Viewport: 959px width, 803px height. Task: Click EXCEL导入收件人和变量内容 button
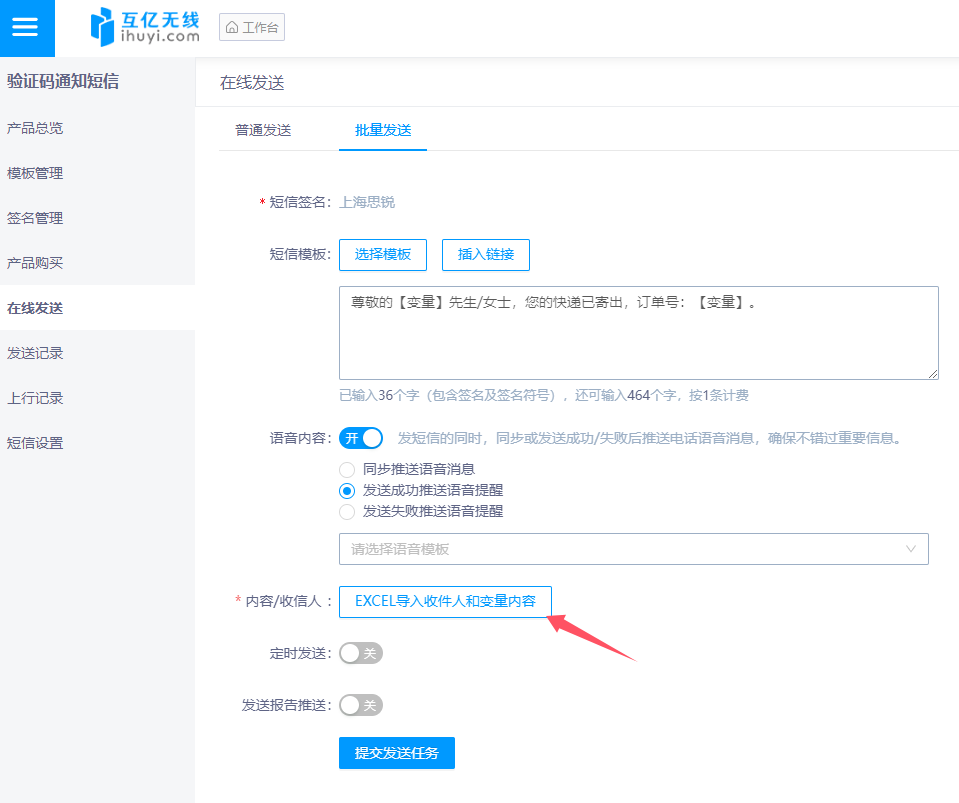(x=445, y=601)
